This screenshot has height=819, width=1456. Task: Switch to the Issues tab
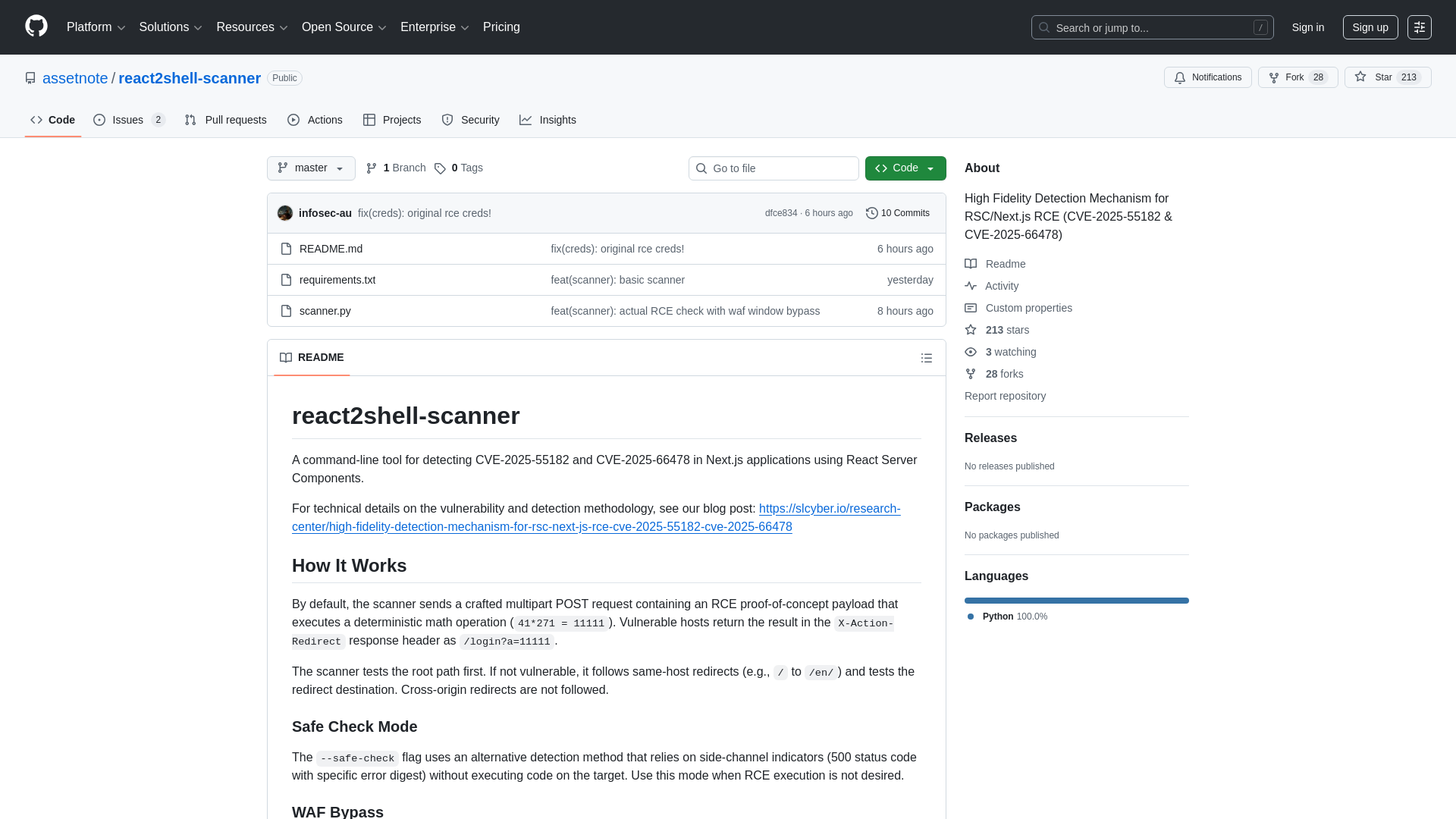click(x=127, y=119)
